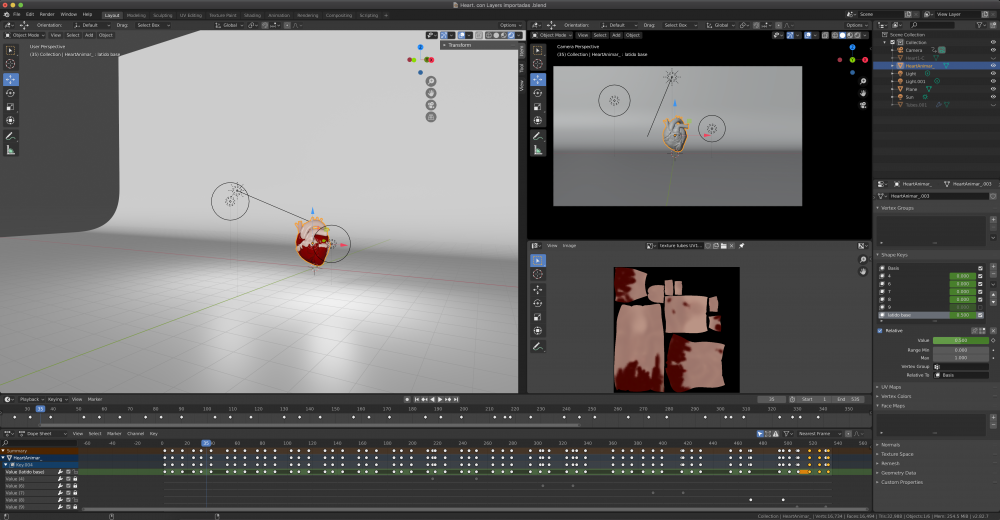Activate the Rotate tool in left viewport
Viewport: 1000px width, 520px height.
pyautogui.click(x=10, y=93)
